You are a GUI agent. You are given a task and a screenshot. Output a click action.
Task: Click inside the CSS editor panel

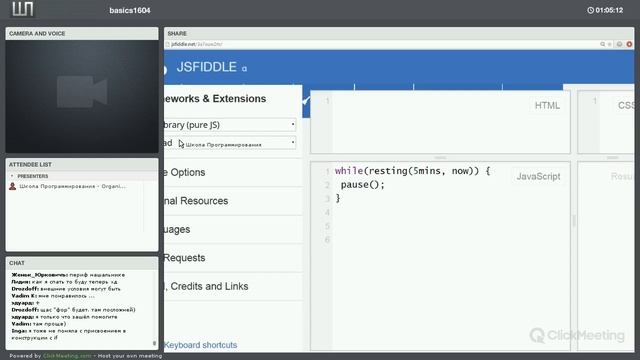pos(606,122)
